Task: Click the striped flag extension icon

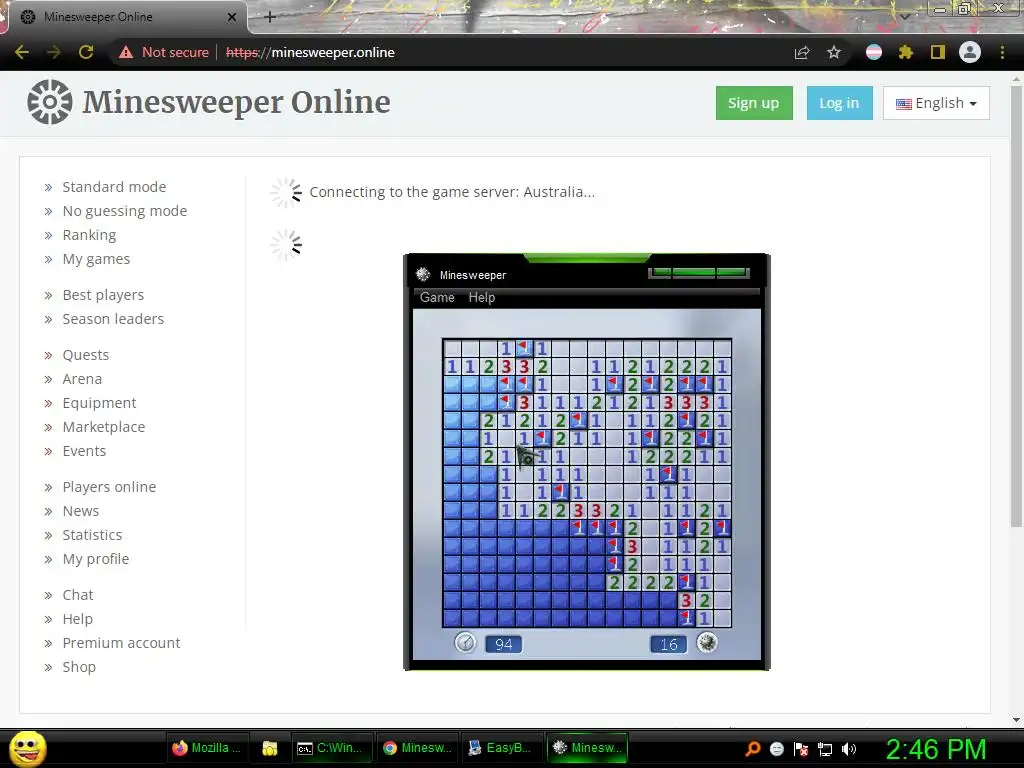Action: (874, 52)
